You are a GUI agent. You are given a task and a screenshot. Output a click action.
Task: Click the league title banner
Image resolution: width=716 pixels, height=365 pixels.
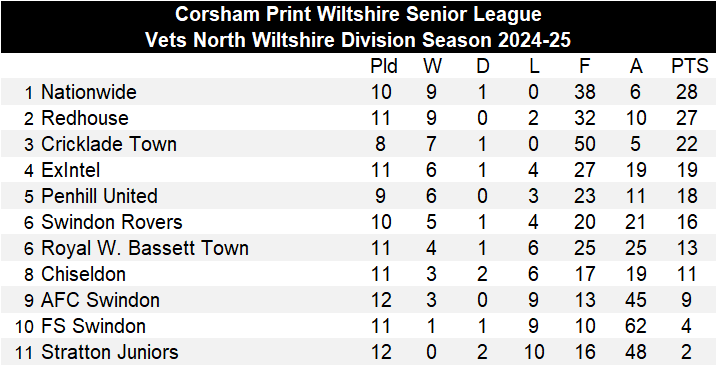[358, 27]
